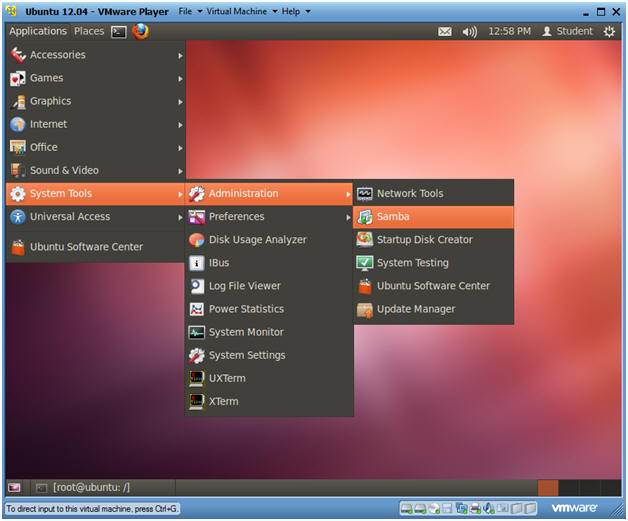Expand the Games submenu arrow

180,79
